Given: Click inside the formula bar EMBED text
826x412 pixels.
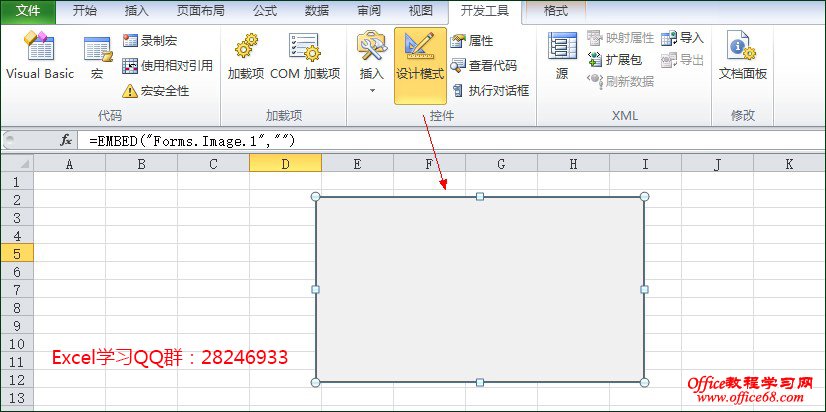Looking at the screenshot, I should (x=192, y=141).
